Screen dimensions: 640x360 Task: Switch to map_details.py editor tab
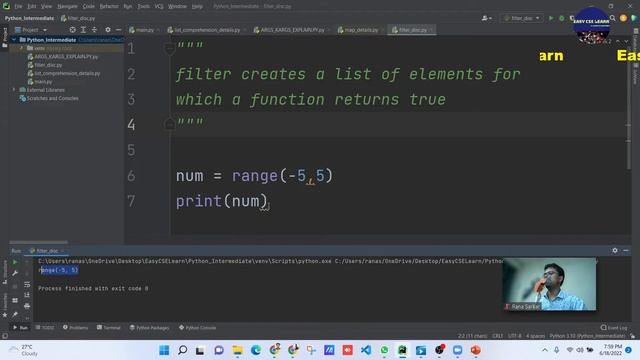tap(360, 30)
